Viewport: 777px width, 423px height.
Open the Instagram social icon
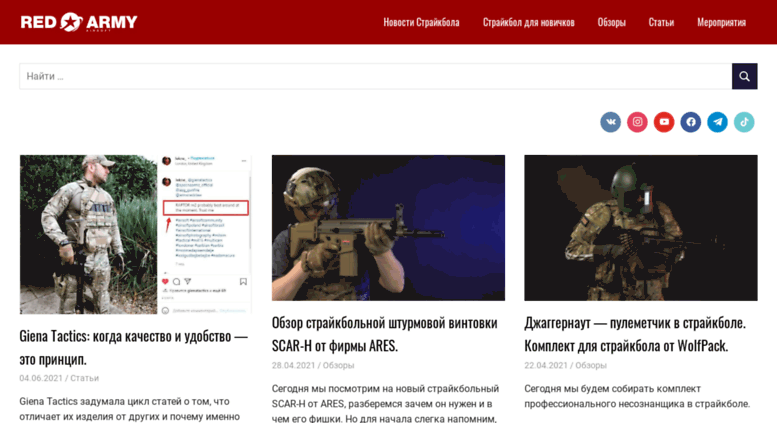[637, 122]
